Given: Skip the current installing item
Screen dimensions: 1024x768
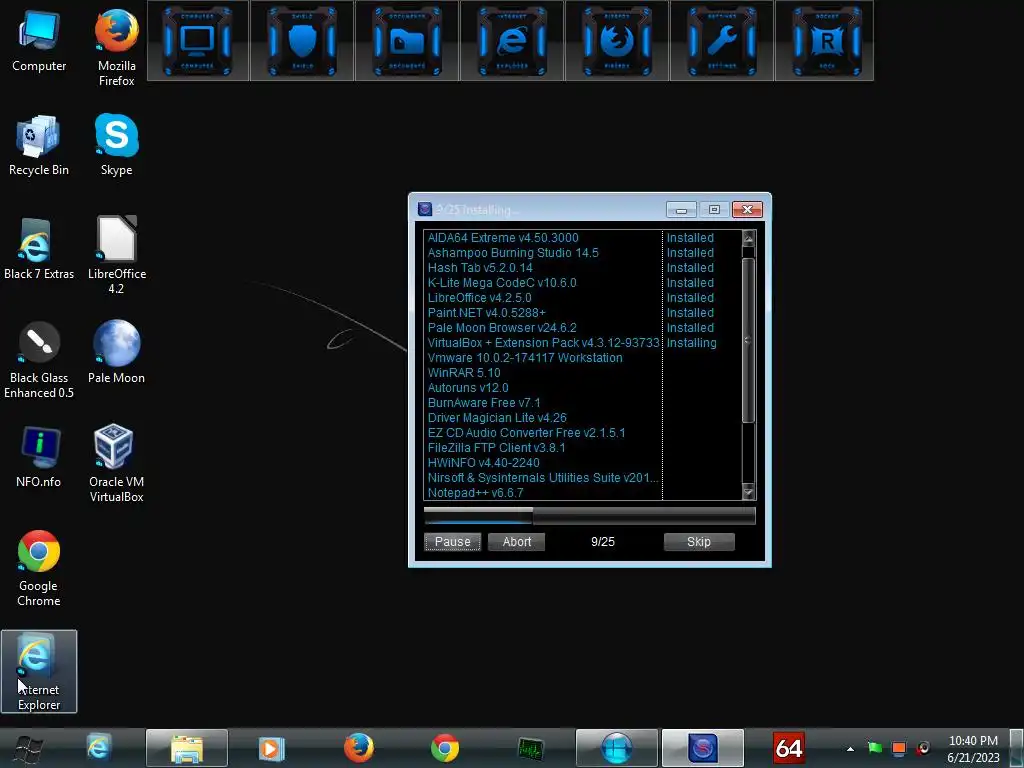Looking at the screenshot, I should 699,541.
